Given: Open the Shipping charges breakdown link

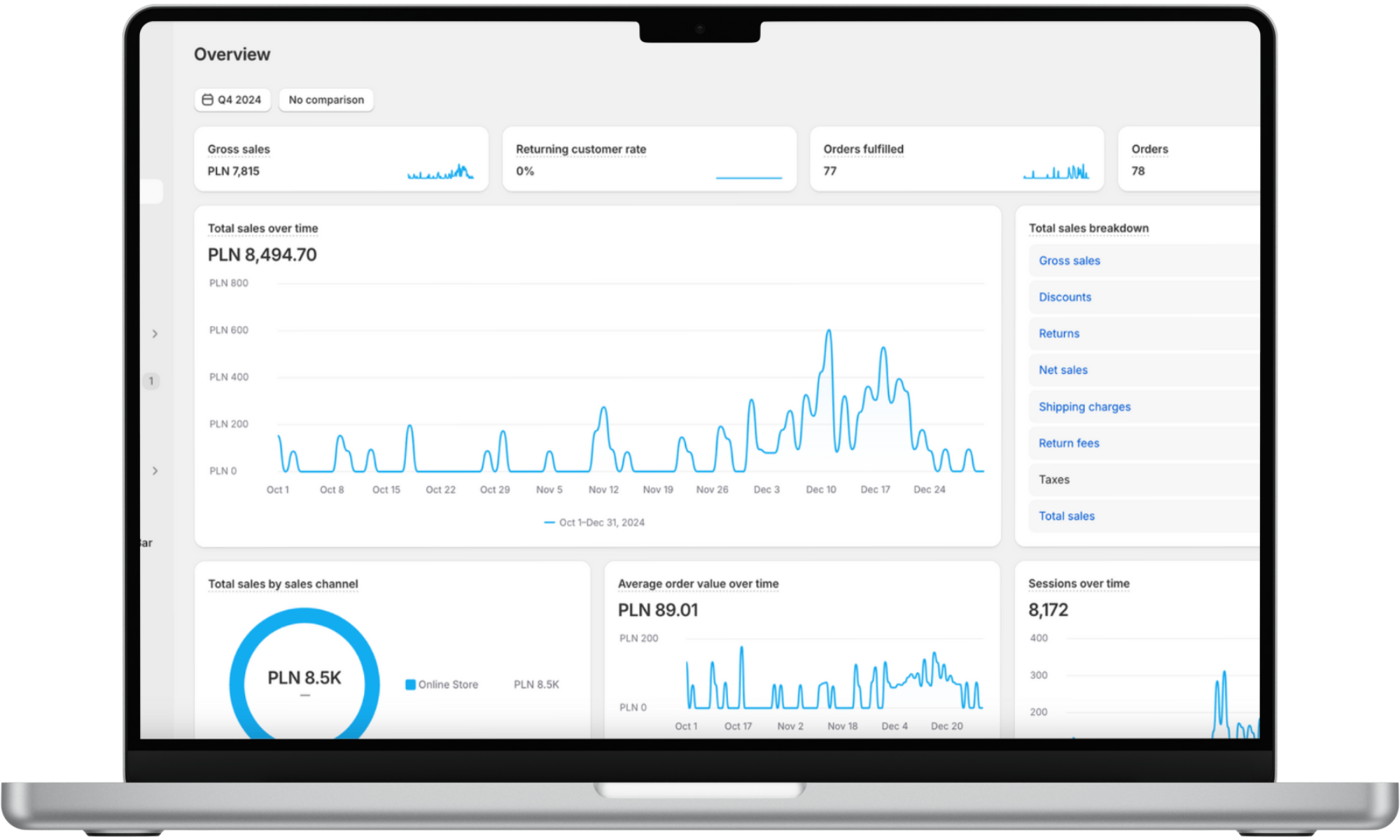Looking at the screenshot, I should click(x=1084, y=407).
